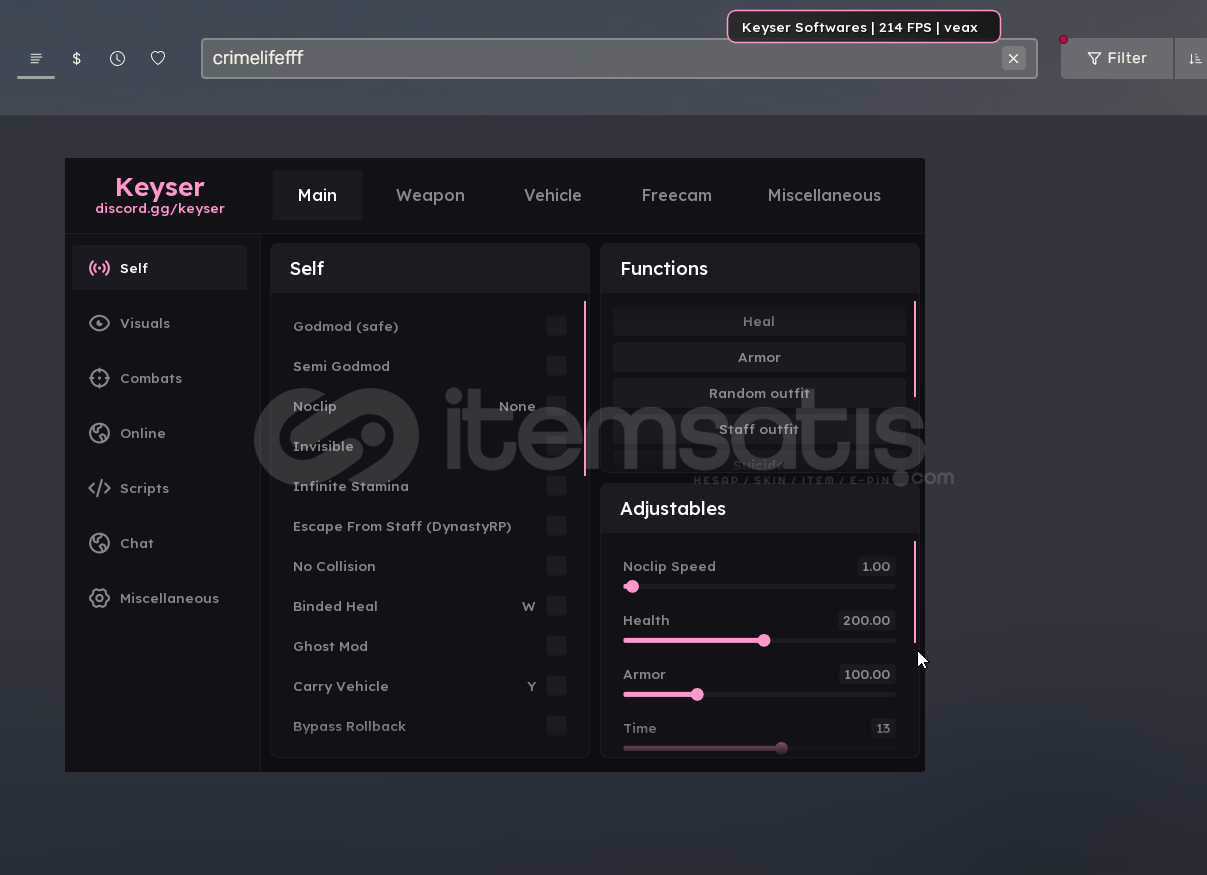Enable the Binded Heal checkbox

[556, 606]
